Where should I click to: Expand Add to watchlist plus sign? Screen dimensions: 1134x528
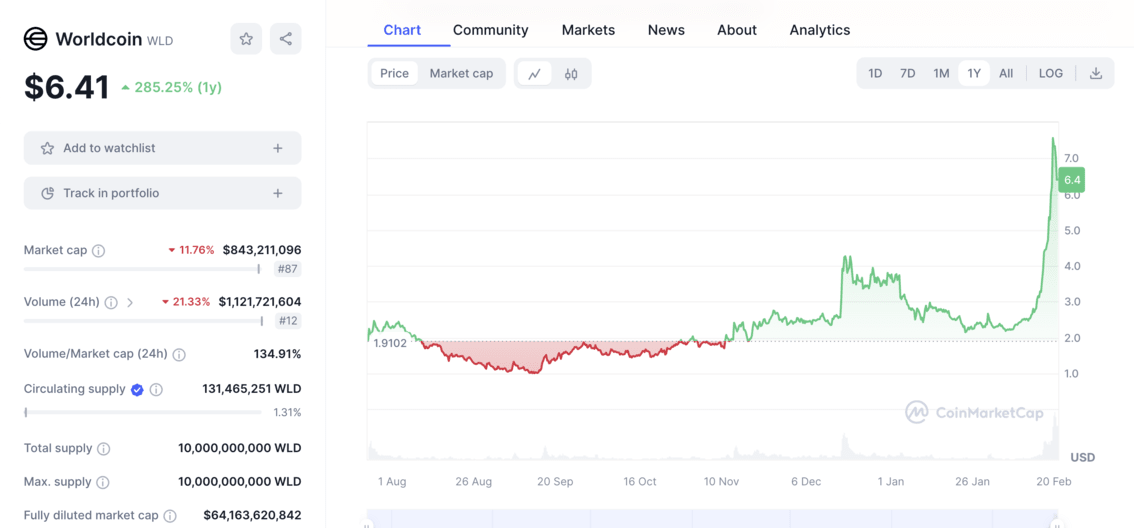coord(278,148)
